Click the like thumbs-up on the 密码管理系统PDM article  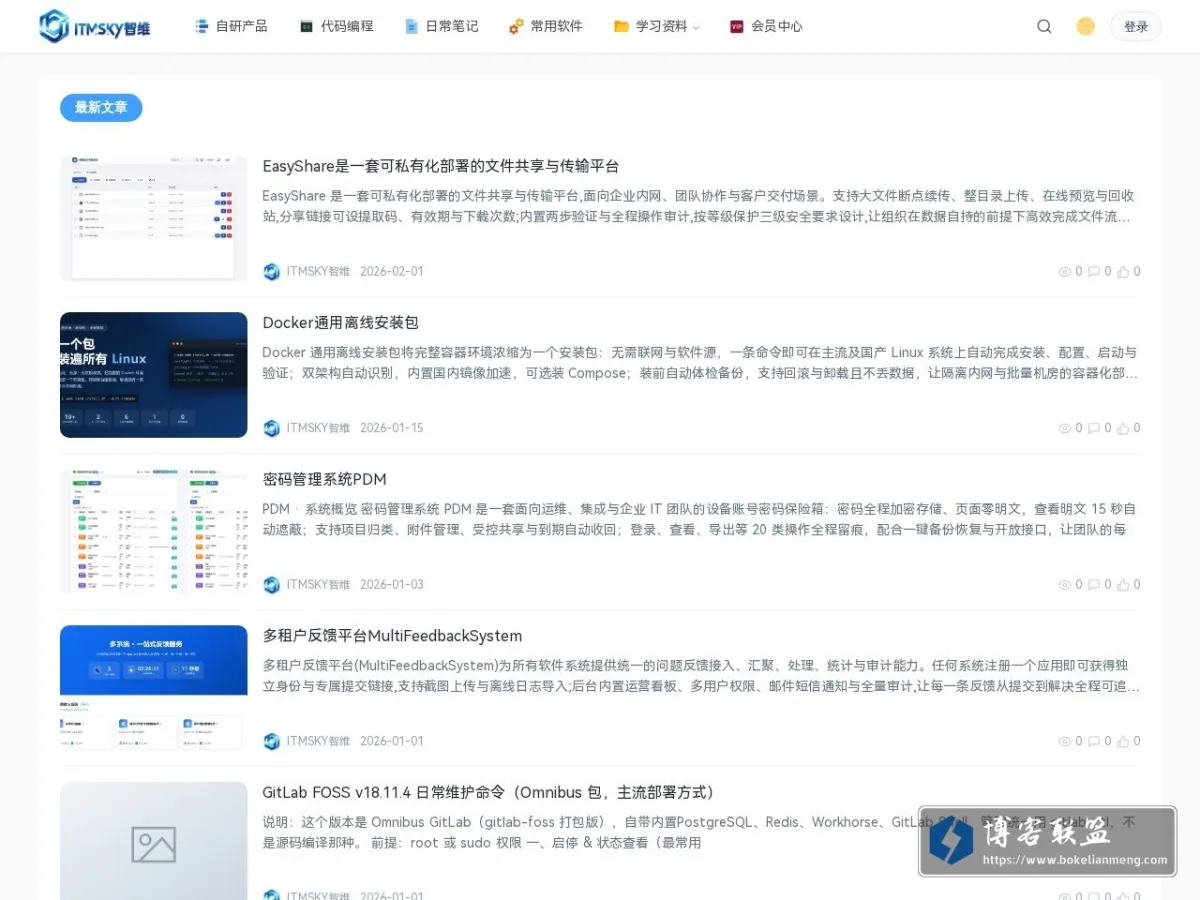pyautogui.click(x=1123, y=584)
